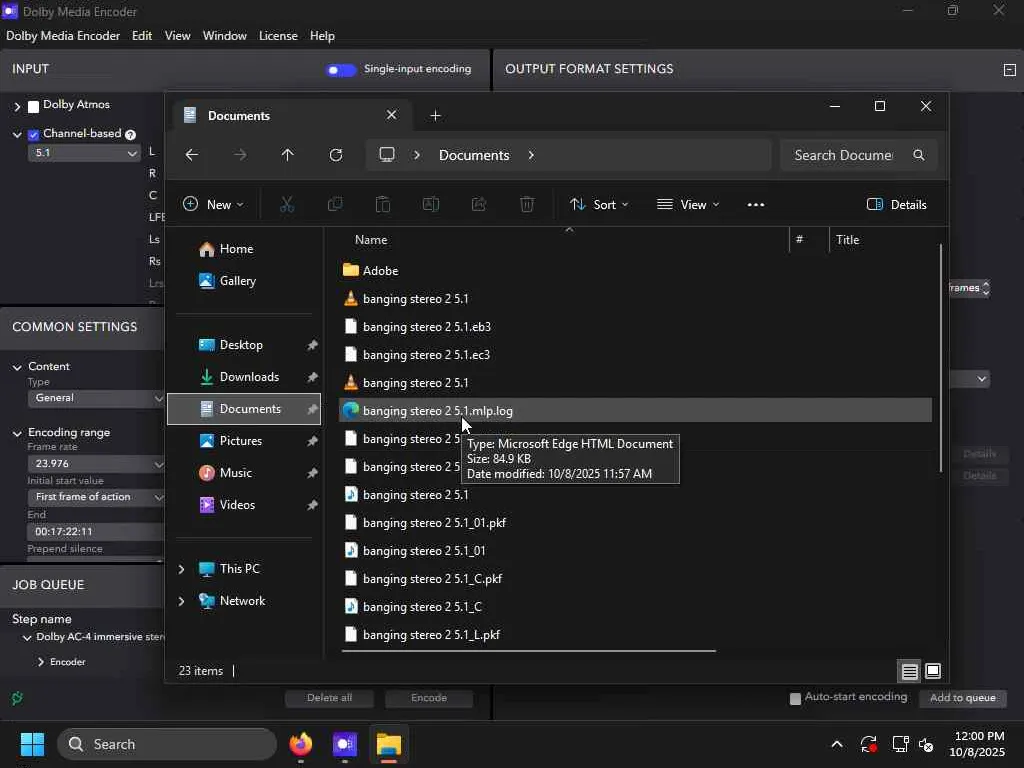Open the Help menu

(x=322, y=36)
